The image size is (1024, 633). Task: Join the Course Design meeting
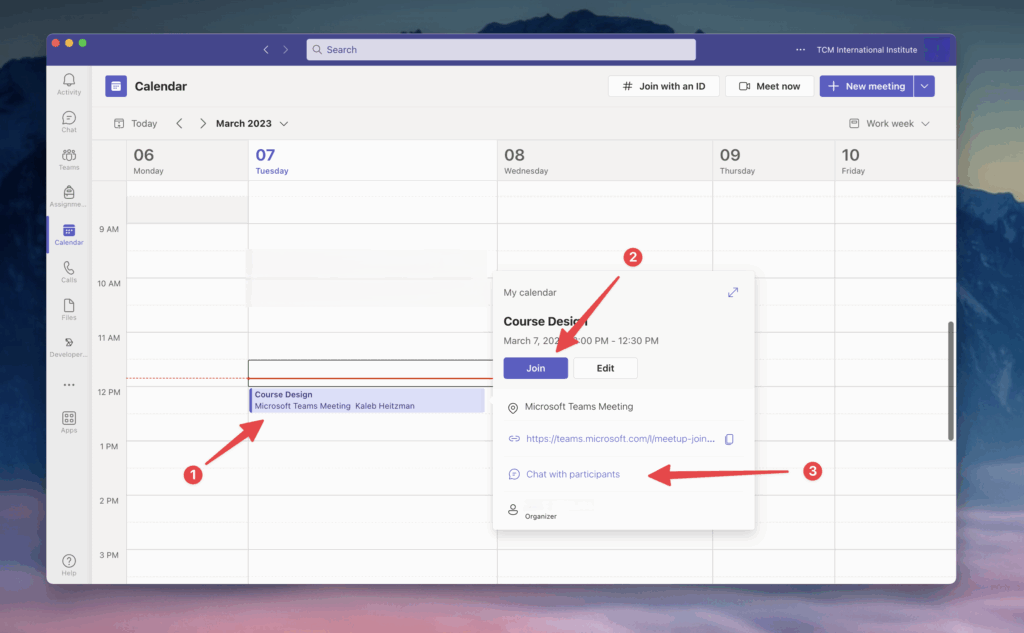[536, 368]
